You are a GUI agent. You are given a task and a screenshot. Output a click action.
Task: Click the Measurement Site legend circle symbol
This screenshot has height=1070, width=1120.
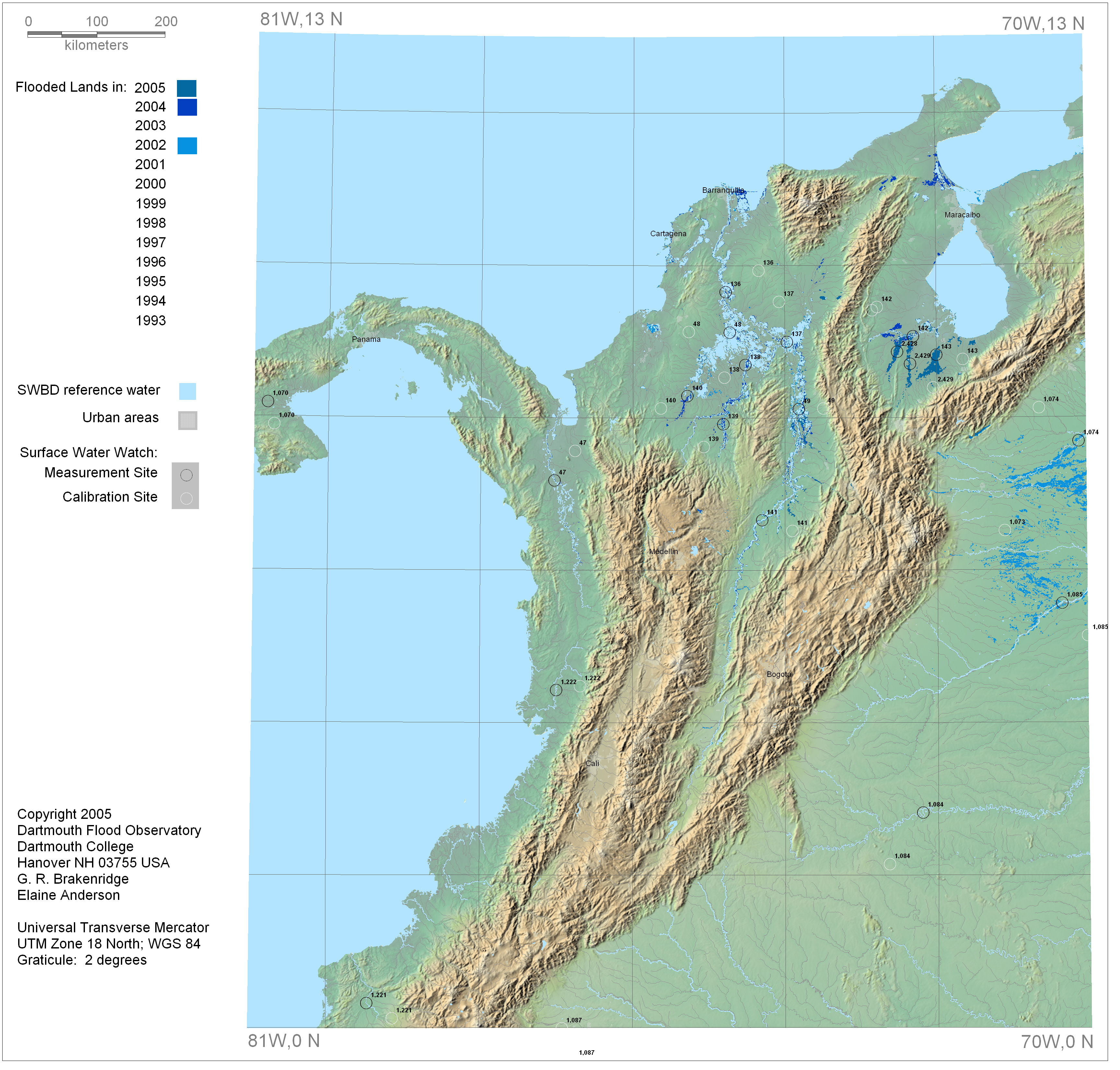[186, 475]
